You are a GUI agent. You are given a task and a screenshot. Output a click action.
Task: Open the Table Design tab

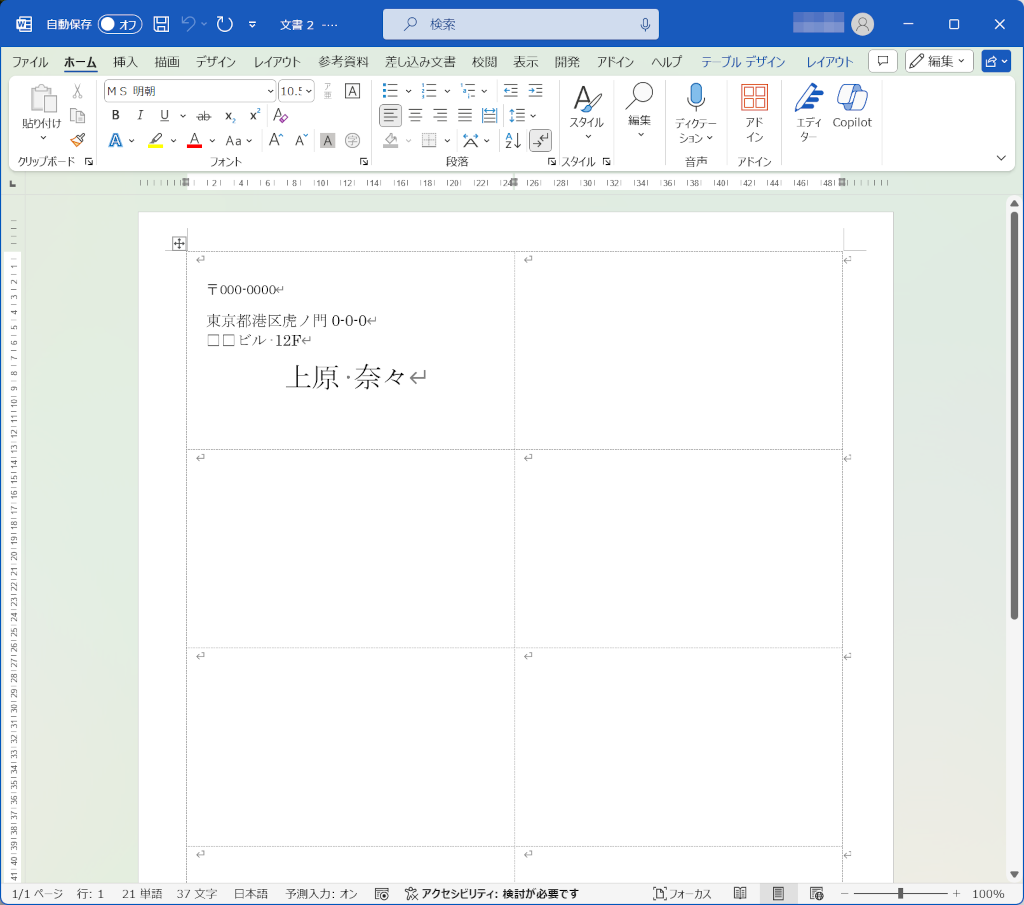pos(743,61)
